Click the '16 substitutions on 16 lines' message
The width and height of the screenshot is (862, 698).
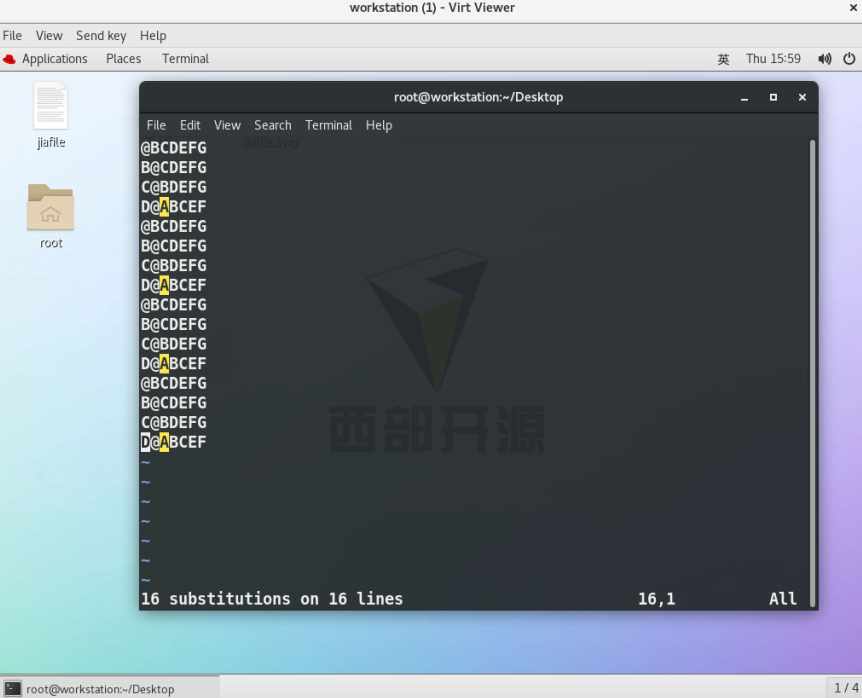[272, 599]
